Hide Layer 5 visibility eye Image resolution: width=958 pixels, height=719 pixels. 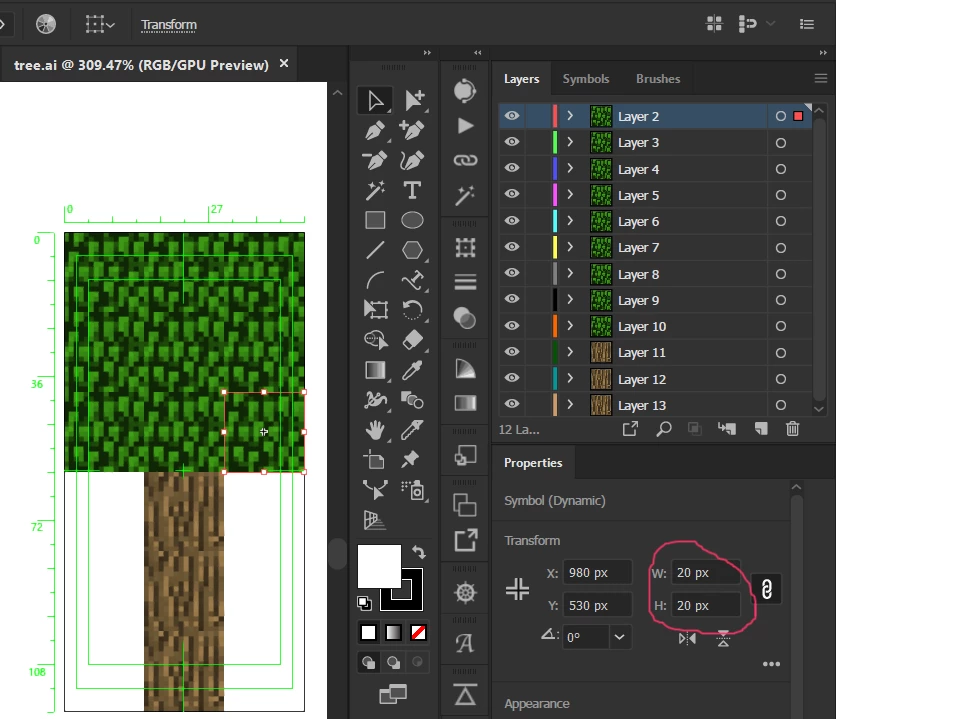click(x=512, y=194)
